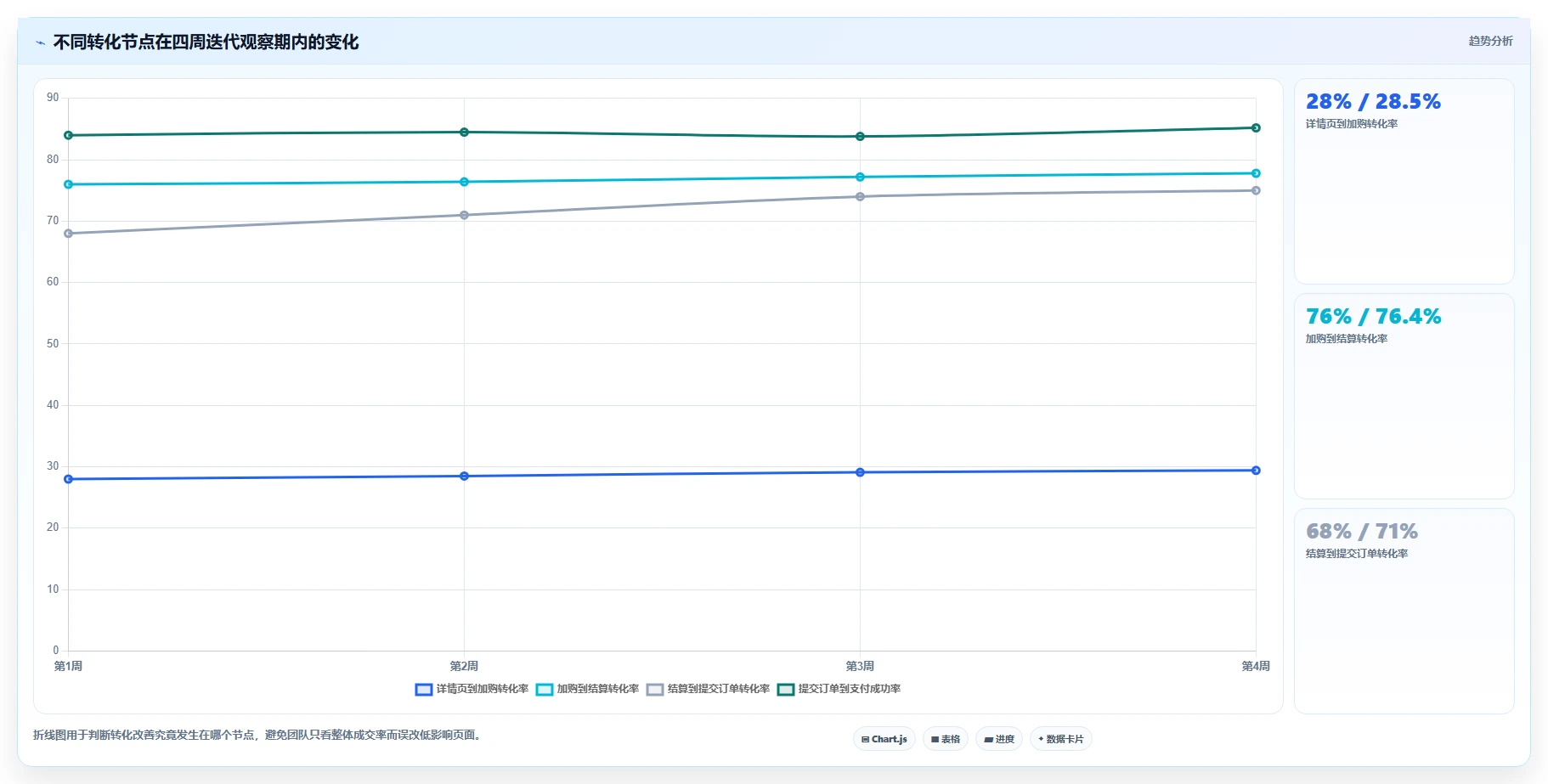Click the dark green data point at 第3周
The height and width of the screenshot is (784, 1548).
[860, 137]
